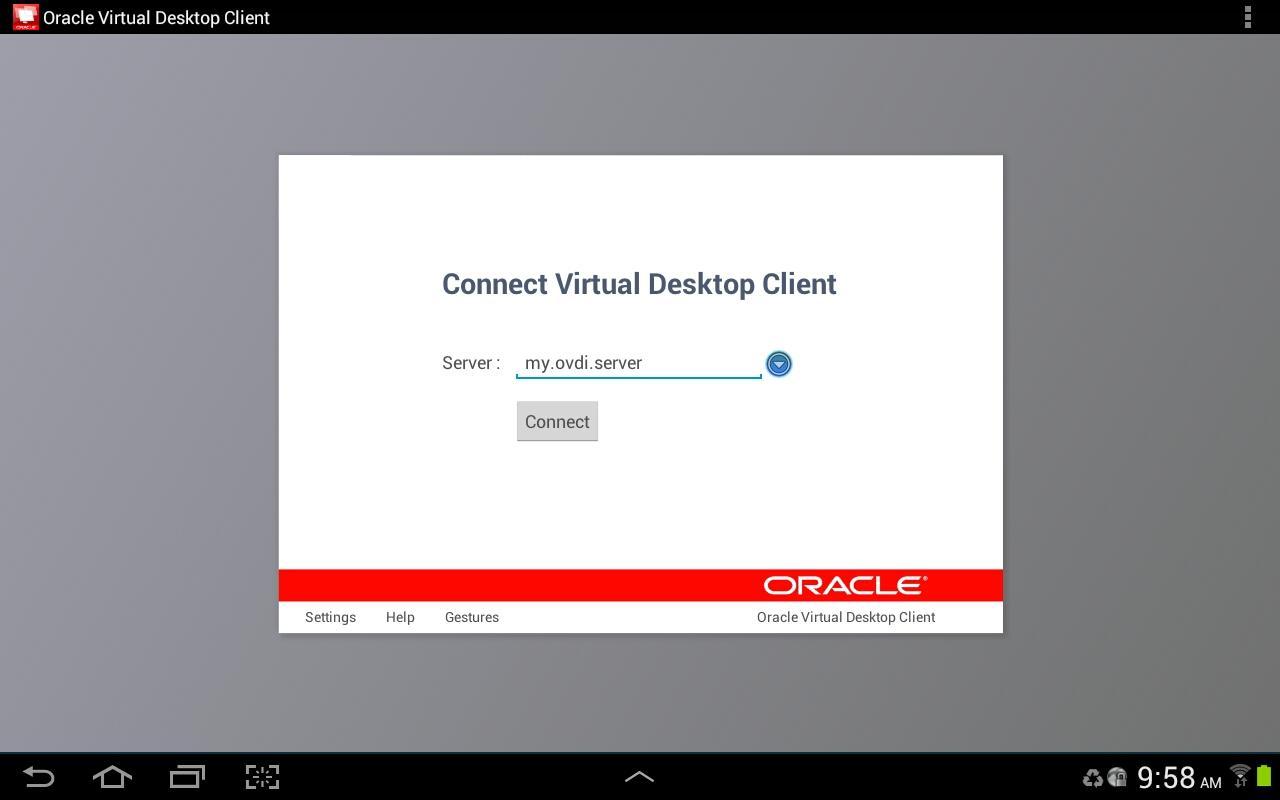The height and width of the screenshot is (800, 1280).
Task: Select the my.ovdi.server input field
Action: point(639,362)
